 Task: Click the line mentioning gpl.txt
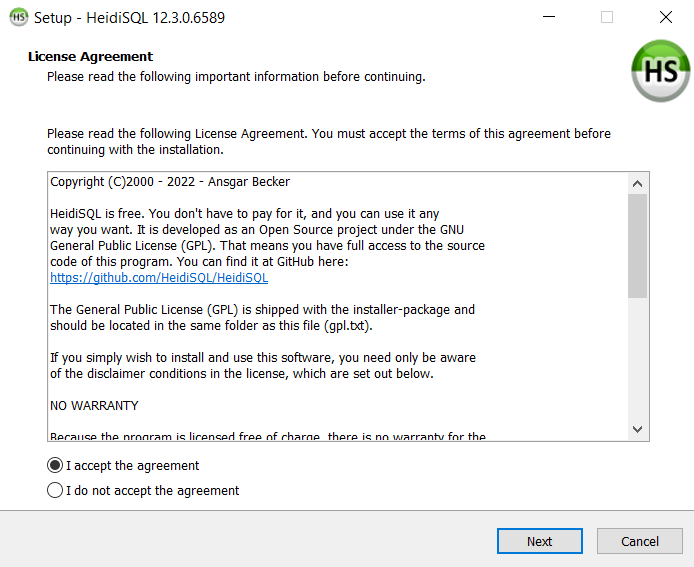click(211, 326)
